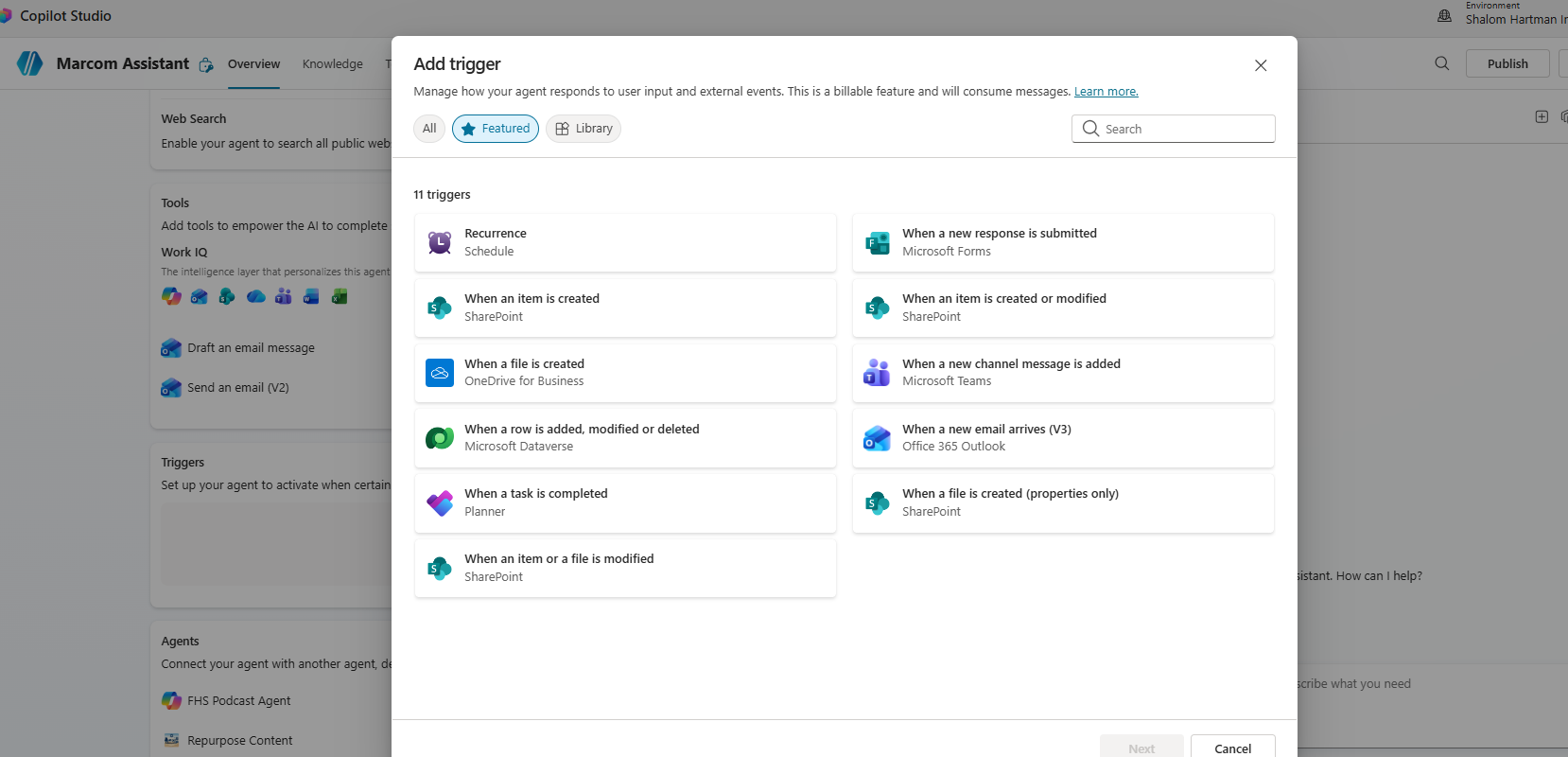Screen dimensions: 1568x757
Task: Choose 'When a file is created' OneDrive trigger
Action: click(x=625, y=373)
